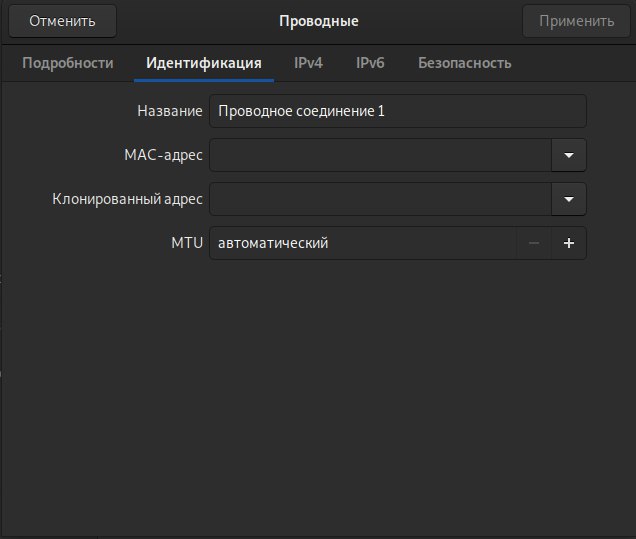Click inside the Клонированный адрес field

click(380, 199)
